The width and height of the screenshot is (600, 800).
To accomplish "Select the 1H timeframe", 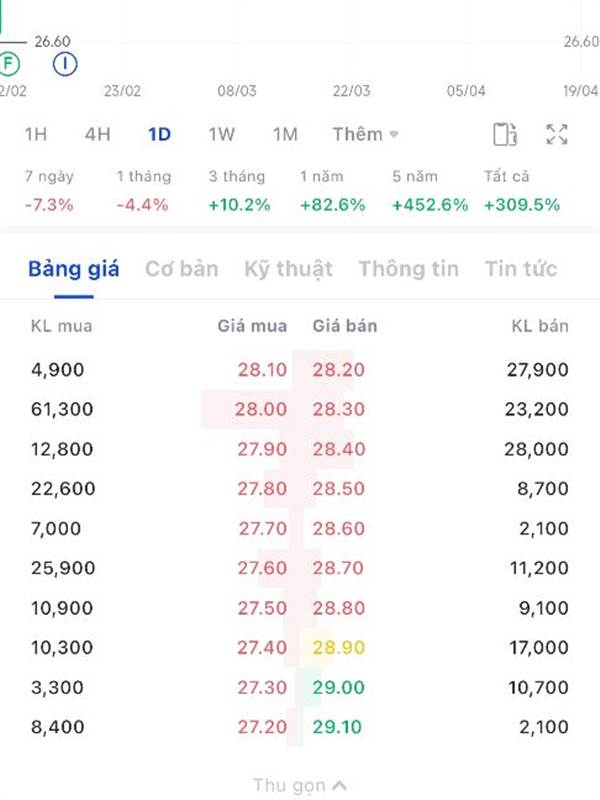I will coord(36,135).
